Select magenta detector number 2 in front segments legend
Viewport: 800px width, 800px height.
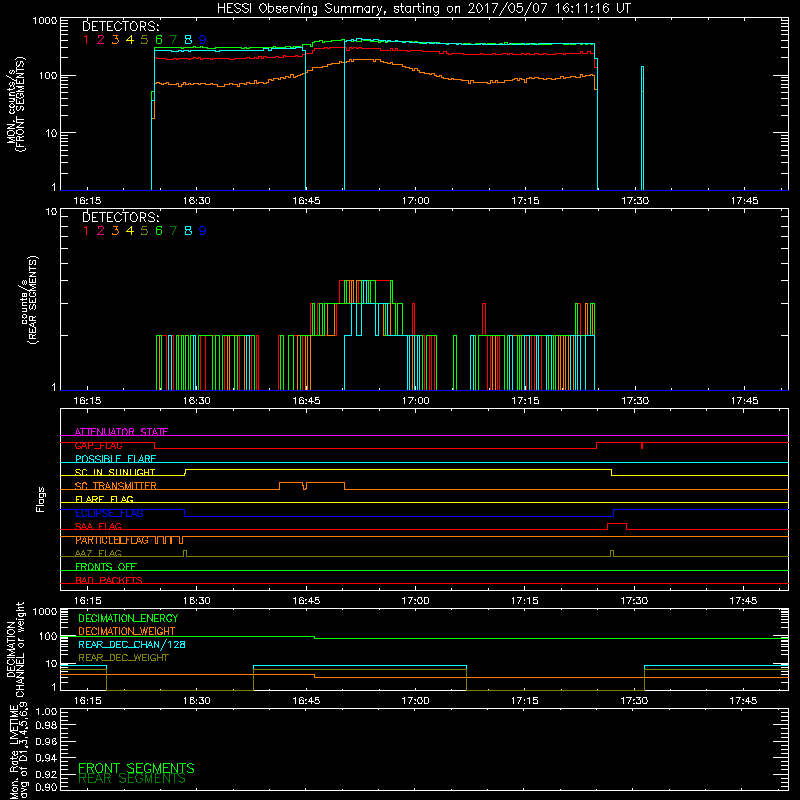click(x=101, y=40)
